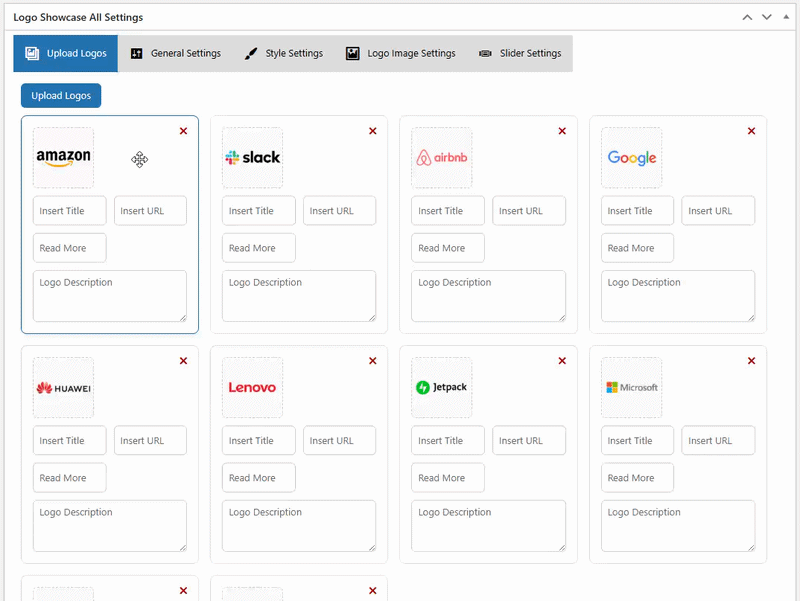This screenshot has height=601, width=800.
Task: Focus the Lenovo Logo Description box
Action: 299,525
